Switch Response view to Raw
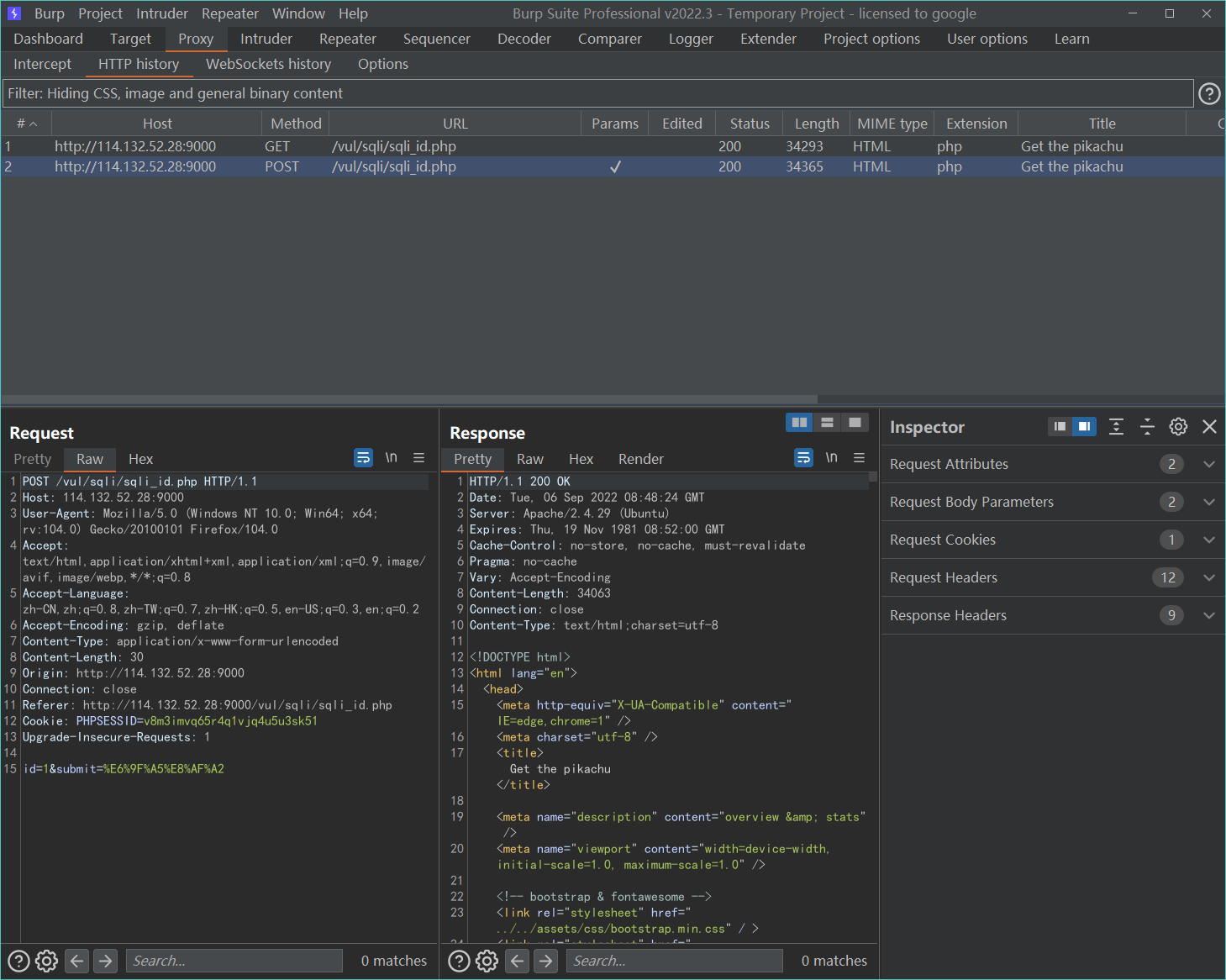1226x980 pixels. 530,459
